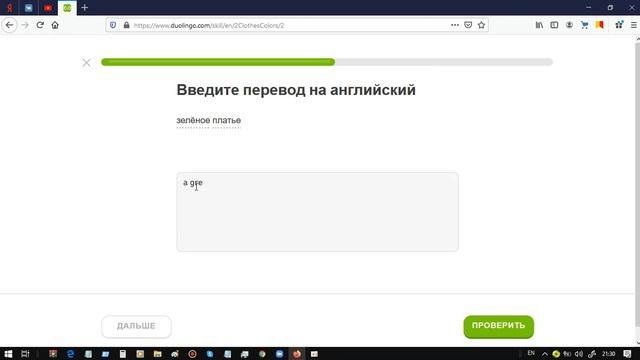Open page actions three-dot menu
Screen dimensions: 640x360
(455, 25)
